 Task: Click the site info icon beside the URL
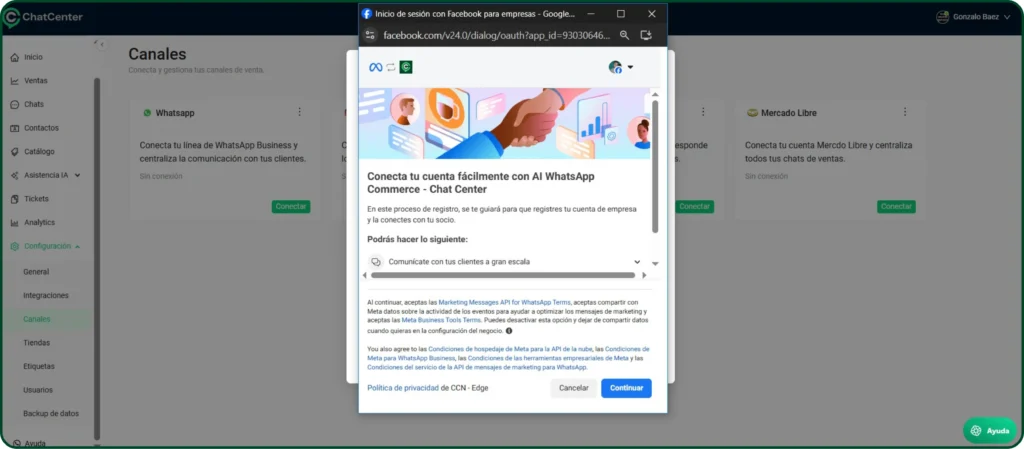click(370, 34)
